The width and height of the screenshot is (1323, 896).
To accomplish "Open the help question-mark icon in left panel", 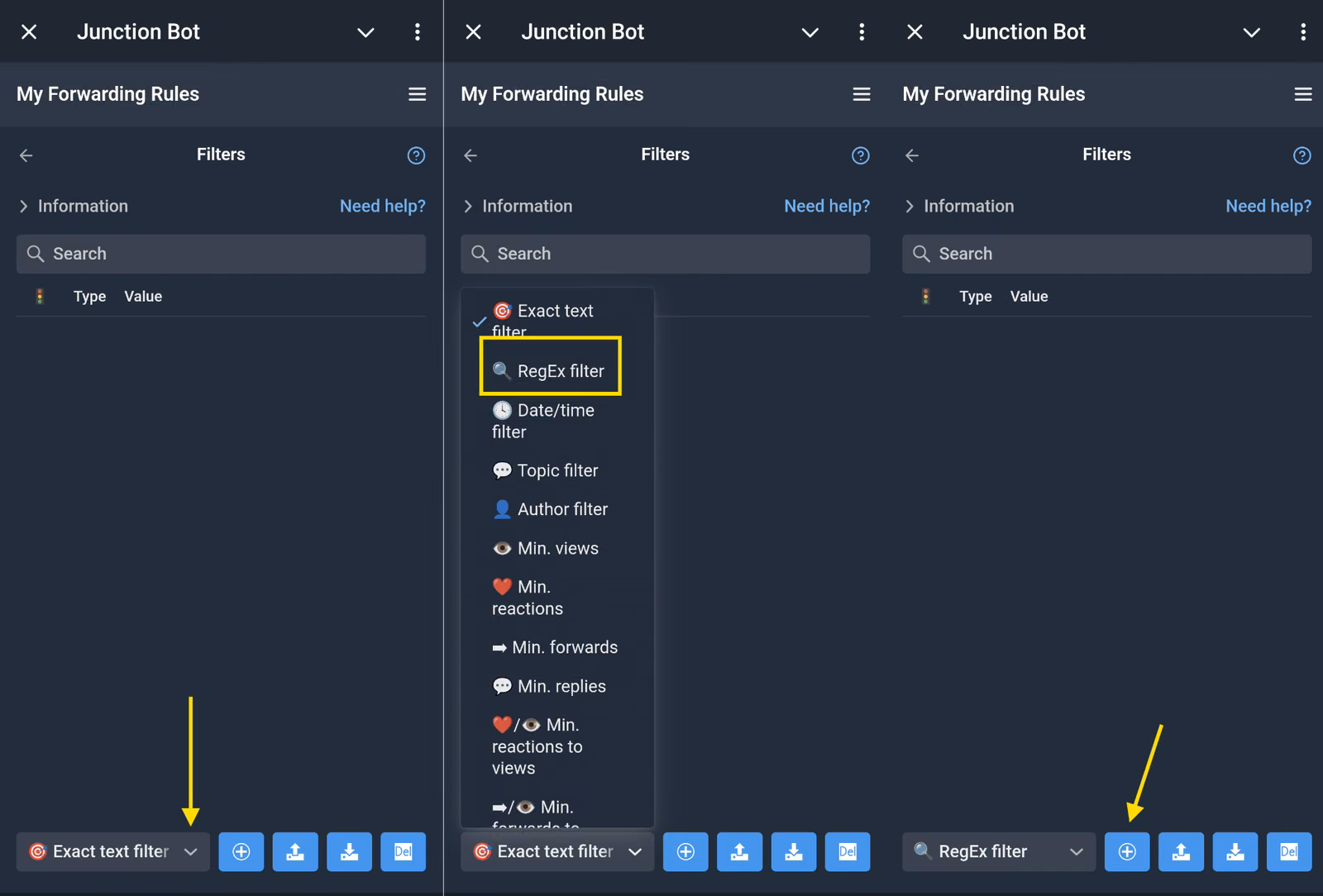I will tap(416, 155).
